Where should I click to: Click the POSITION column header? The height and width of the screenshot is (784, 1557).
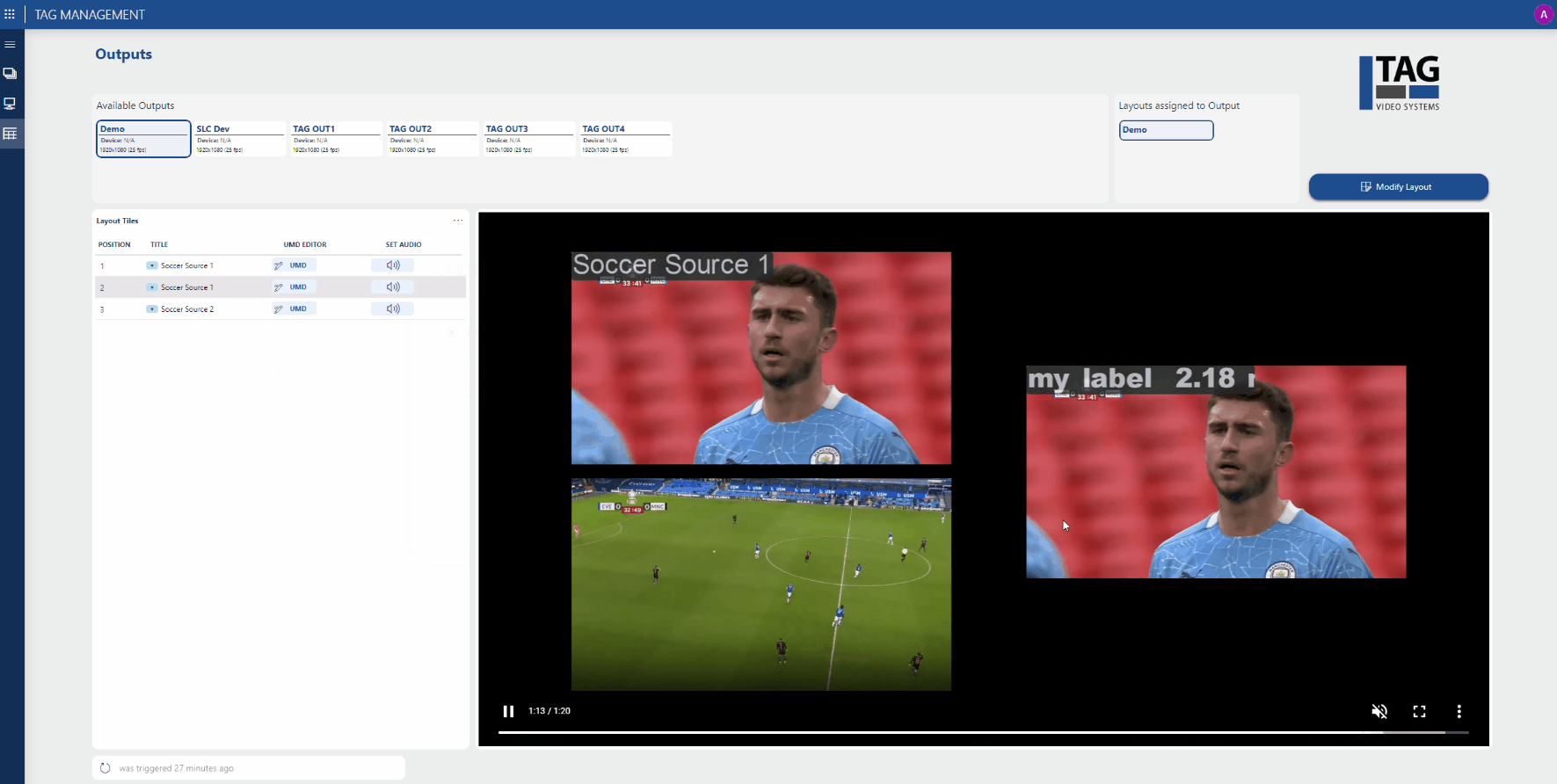pyautogui.click(x=114, y=245)
